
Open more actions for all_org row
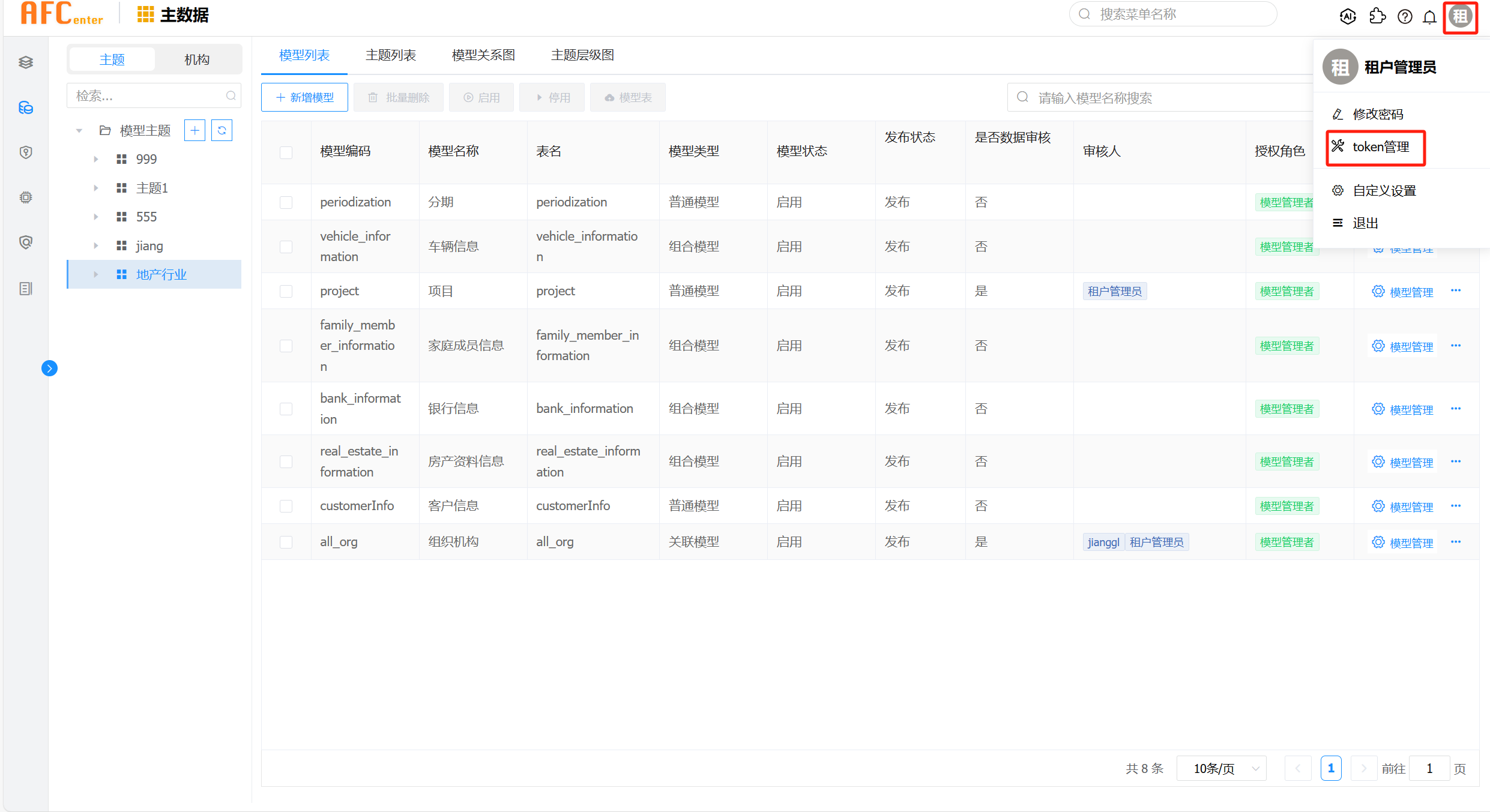coord(1456,542)
